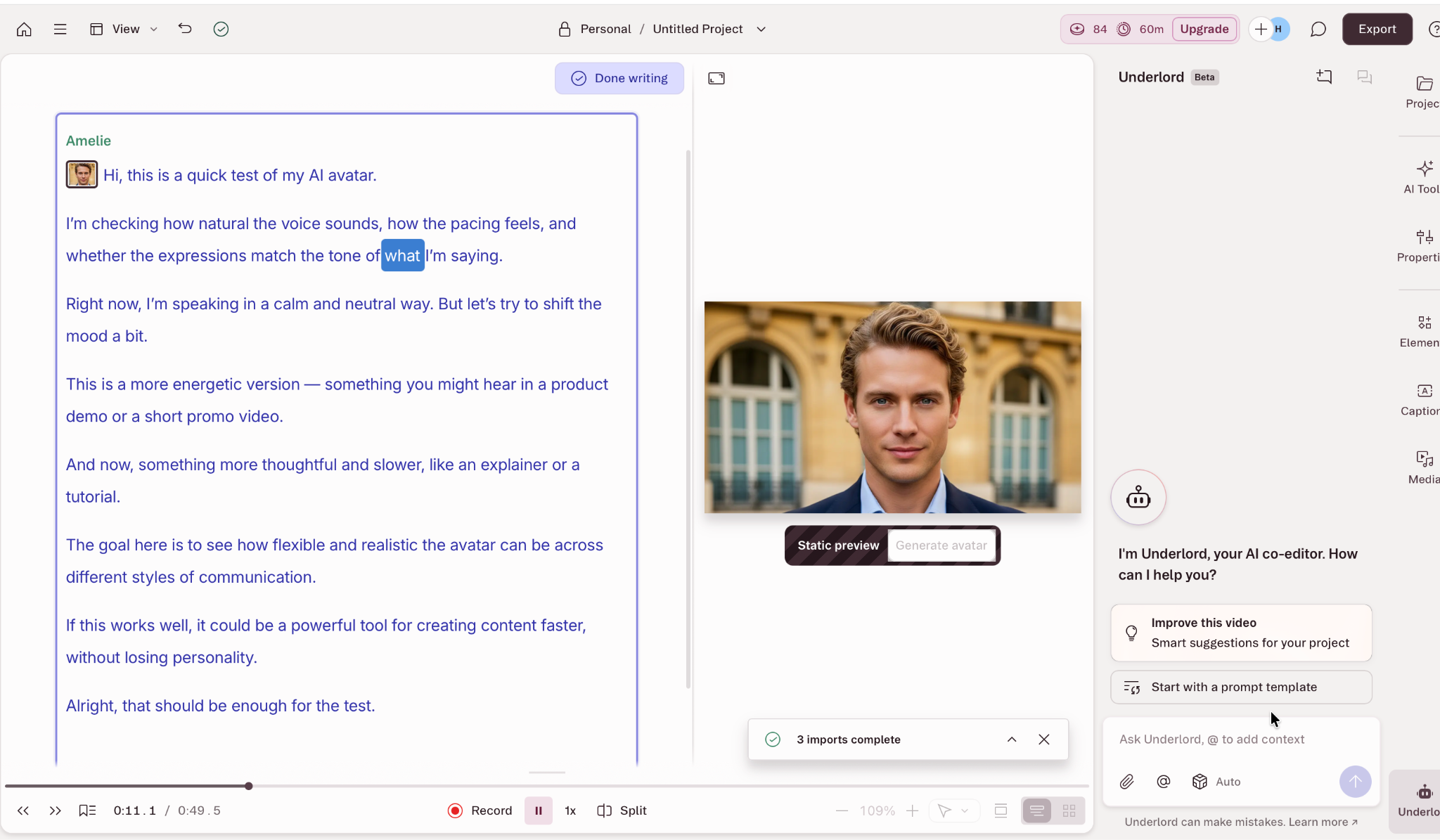Image resolution: width=1440 pixels, height=840 pixels.
Task: Click the avatar video preview
Action: (892, 407)
